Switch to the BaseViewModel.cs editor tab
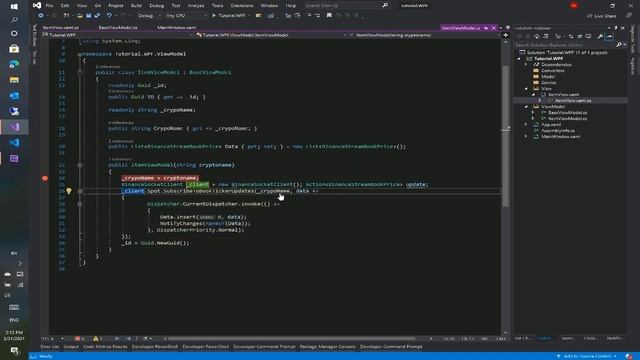Screen dimensions: 640x360 pyautogui.click(x=118, y=28)
